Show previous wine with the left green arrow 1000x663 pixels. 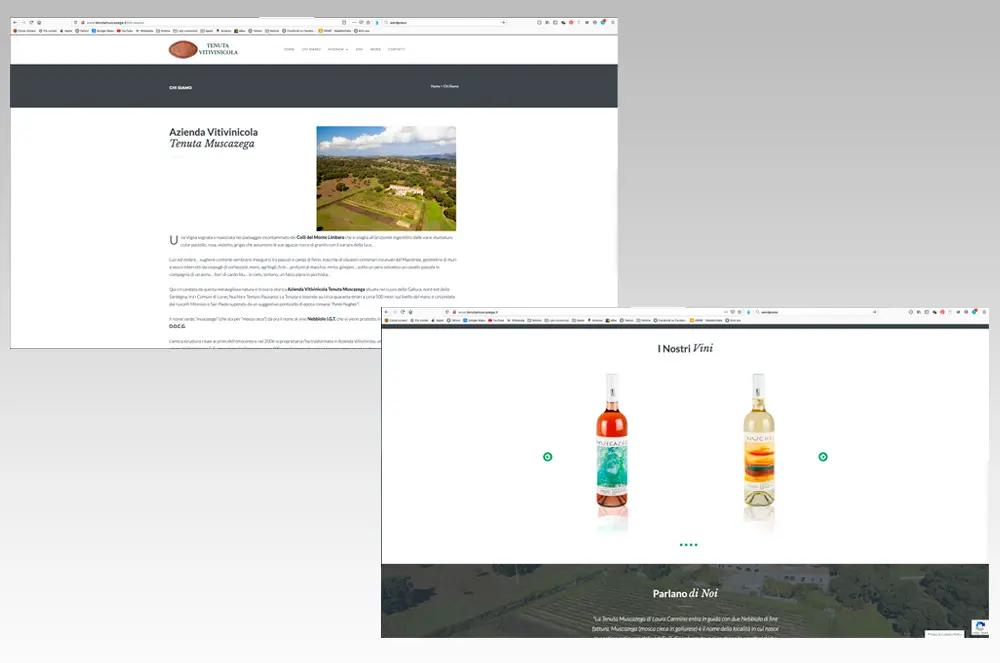click(x=547, y=456)
